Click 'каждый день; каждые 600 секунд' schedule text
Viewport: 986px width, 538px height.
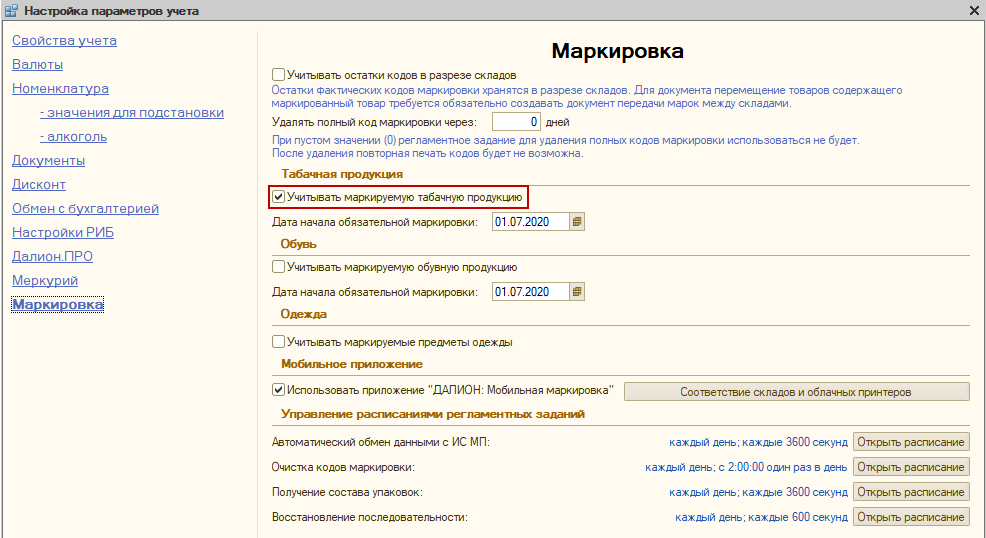(761, 517)
